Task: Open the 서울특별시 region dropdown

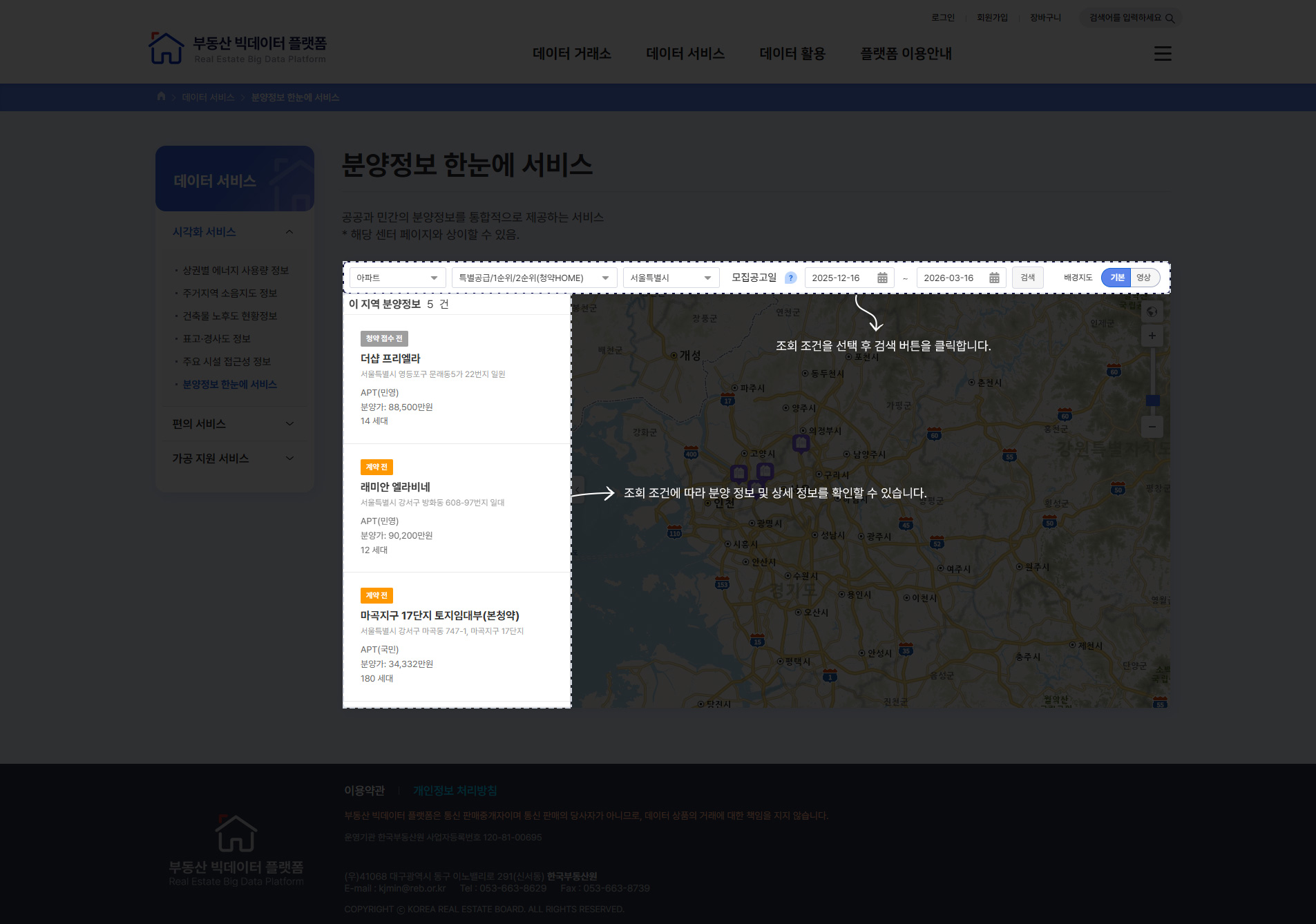Action: 670,278
